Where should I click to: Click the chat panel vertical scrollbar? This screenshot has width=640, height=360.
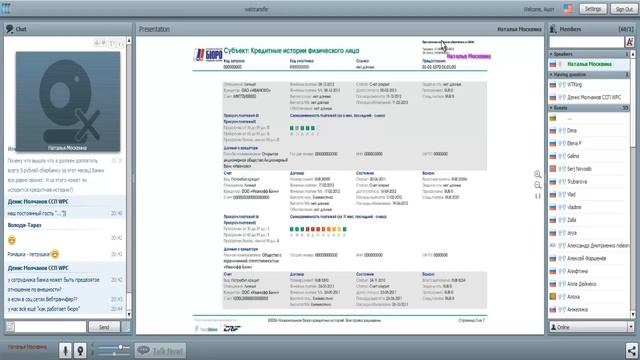click(129, 178)
